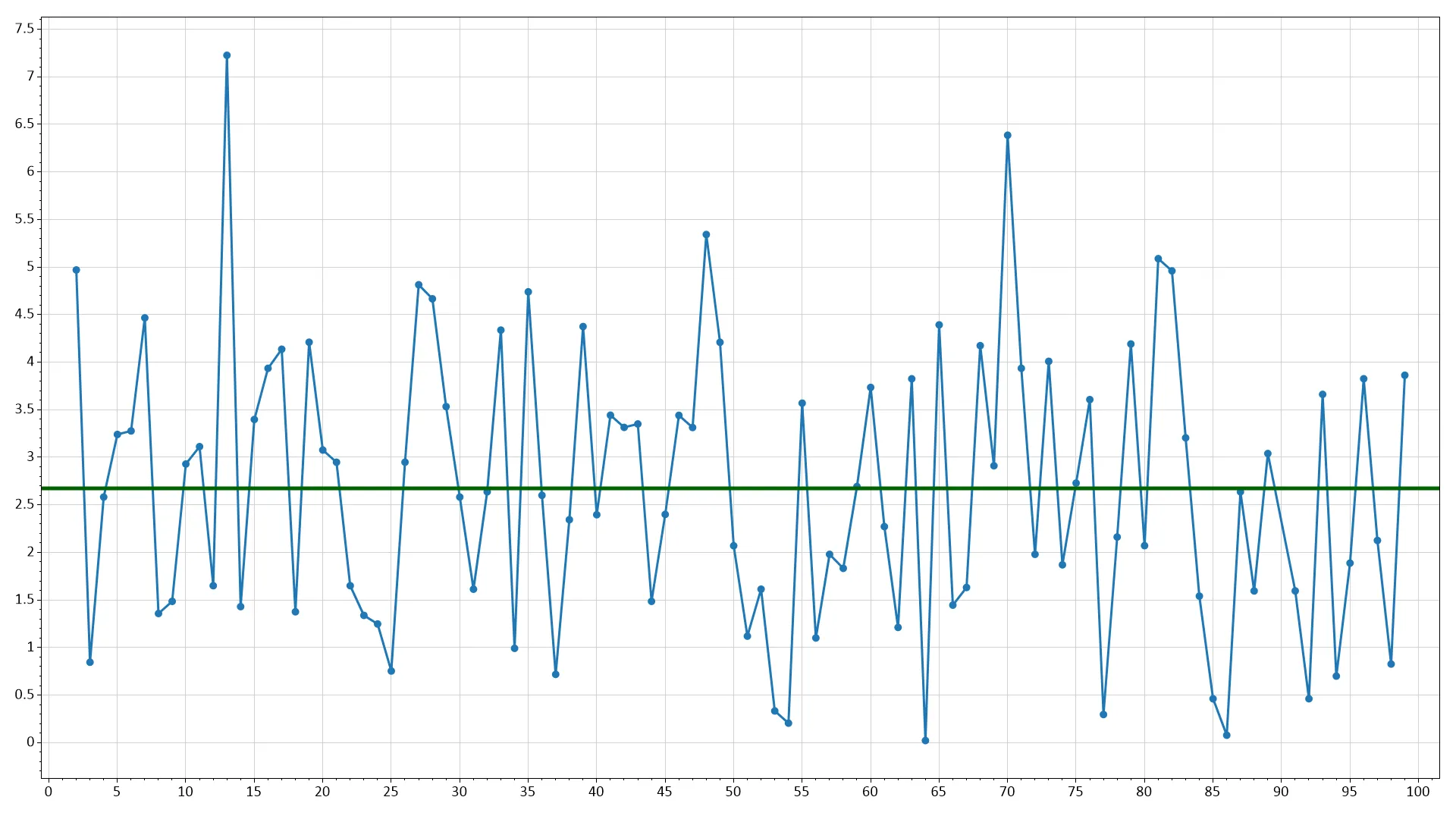Image resolution: width=1456 pixels, height=819 pixels.
Task: Click the 50 label on x-axis
Action: tap(733, 792)
